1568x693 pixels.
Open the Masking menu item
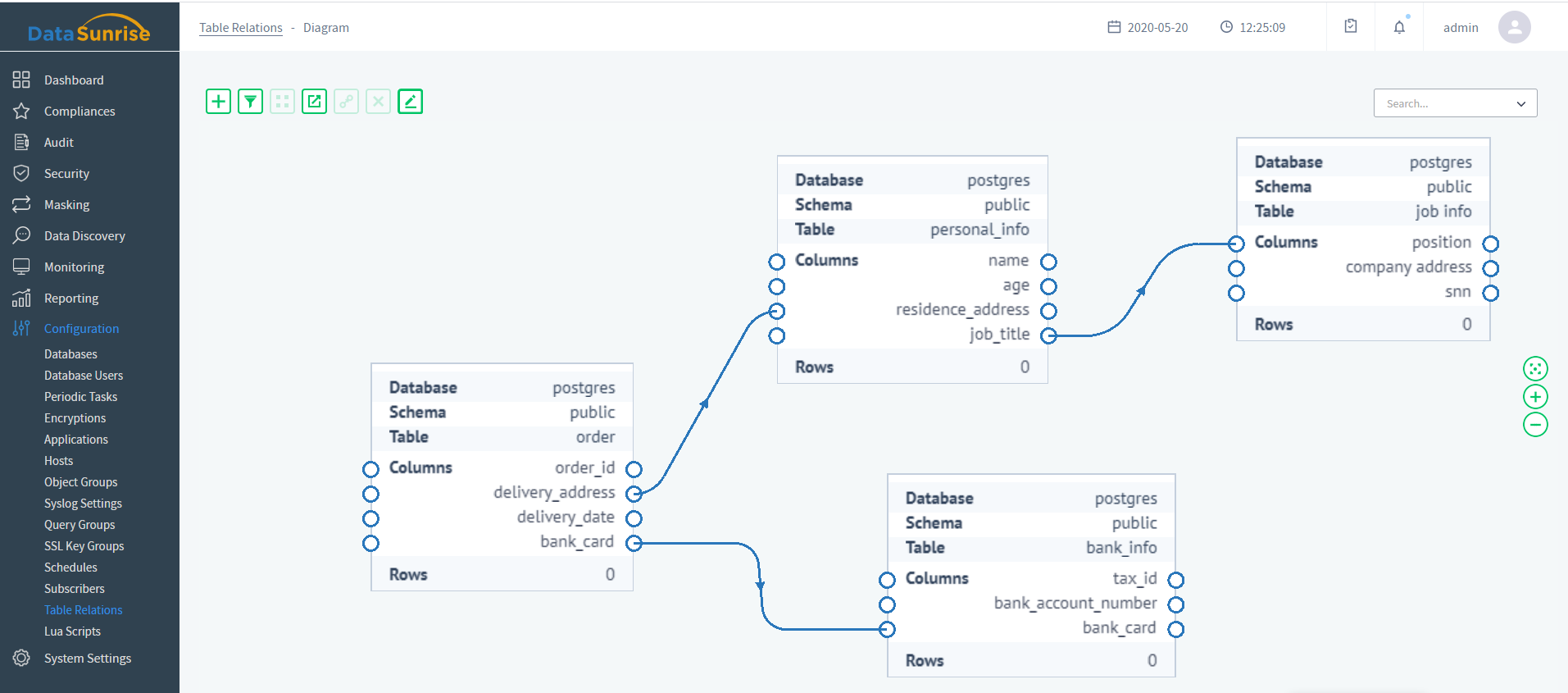click(x=66, y=205)
